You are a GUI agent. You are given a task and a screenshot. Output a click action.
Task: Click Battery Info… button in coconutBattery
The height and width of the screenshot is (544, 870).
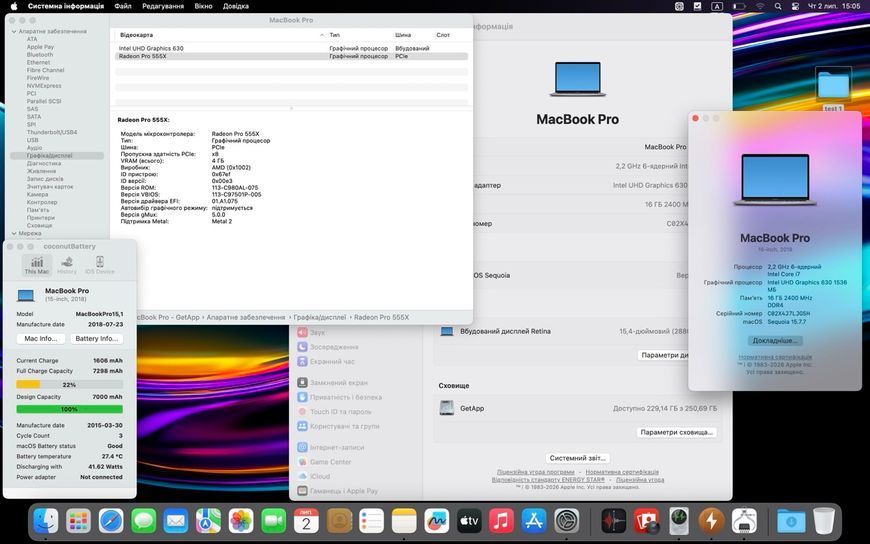point(97,339)
